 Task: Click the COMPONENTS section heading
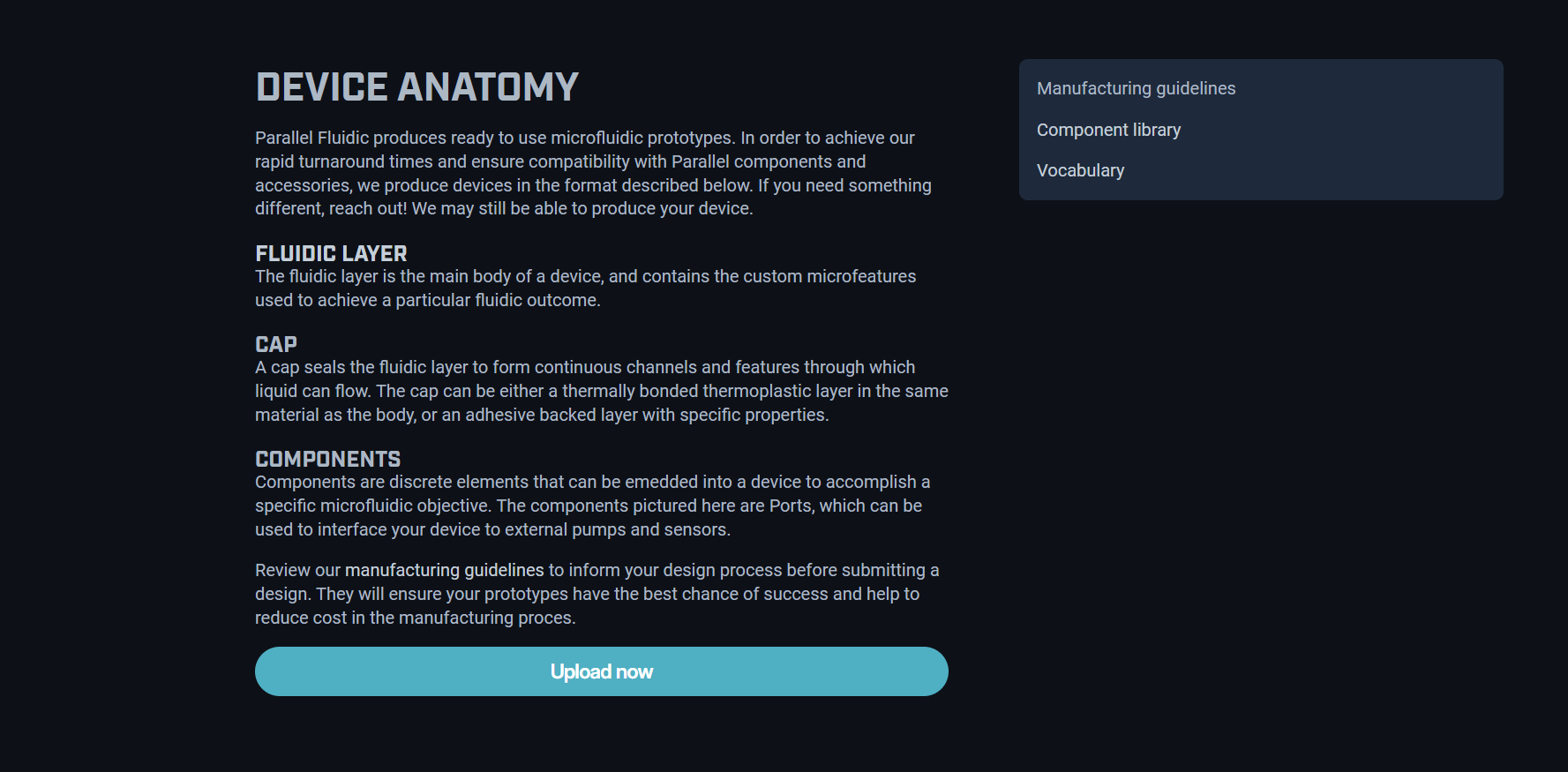[x=327, y=459]
